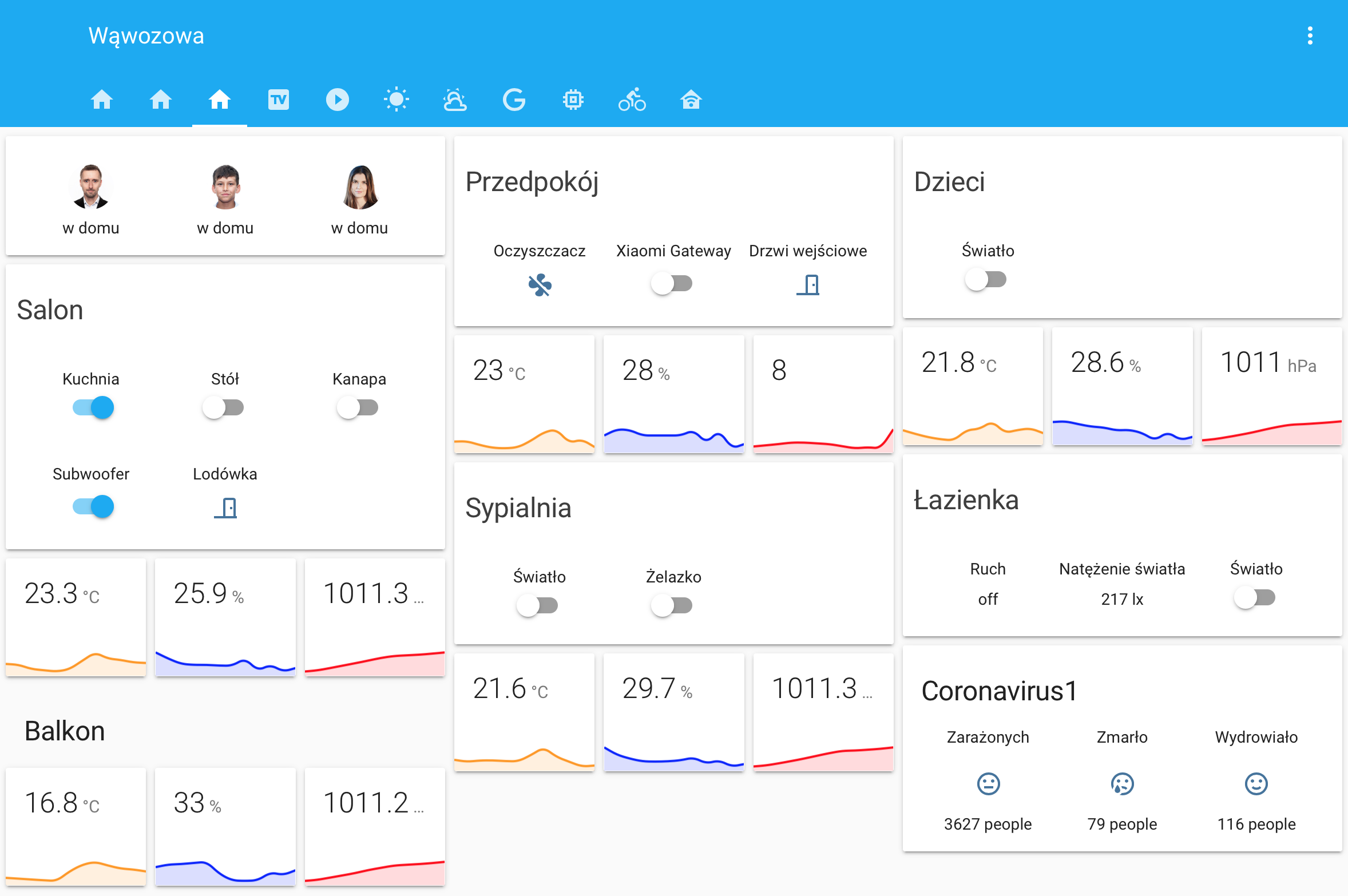Open the three-dot overflow menu
Screen dimensions: 1348x896
tap(1310, 35)
